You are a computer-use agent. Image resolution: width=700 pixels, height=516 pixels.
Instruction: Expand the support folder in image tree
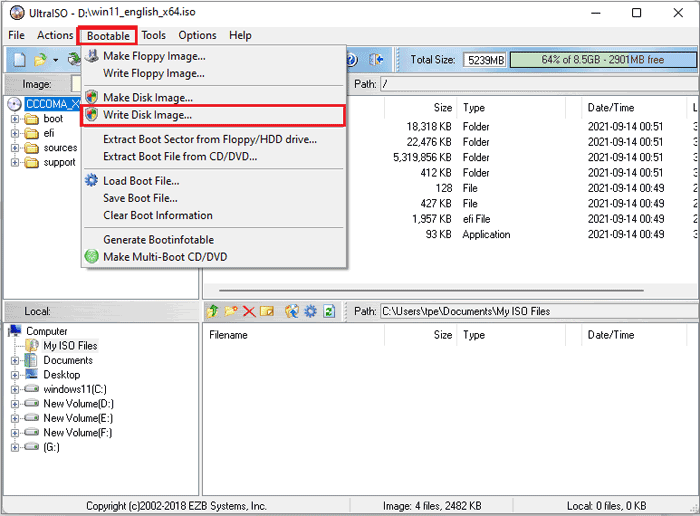coord(15,162)
